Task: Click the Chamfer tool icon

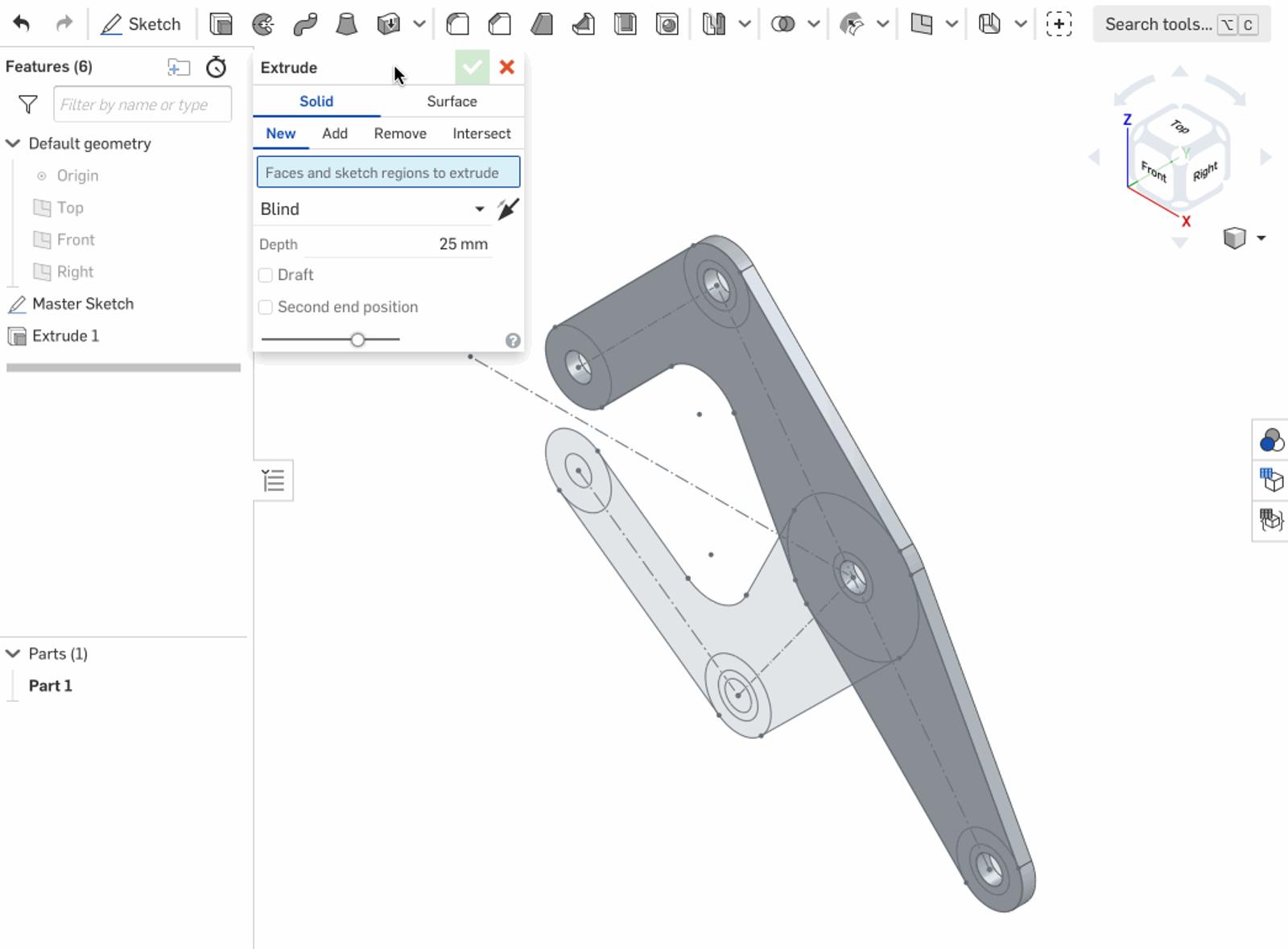Action: pos(500,24)
